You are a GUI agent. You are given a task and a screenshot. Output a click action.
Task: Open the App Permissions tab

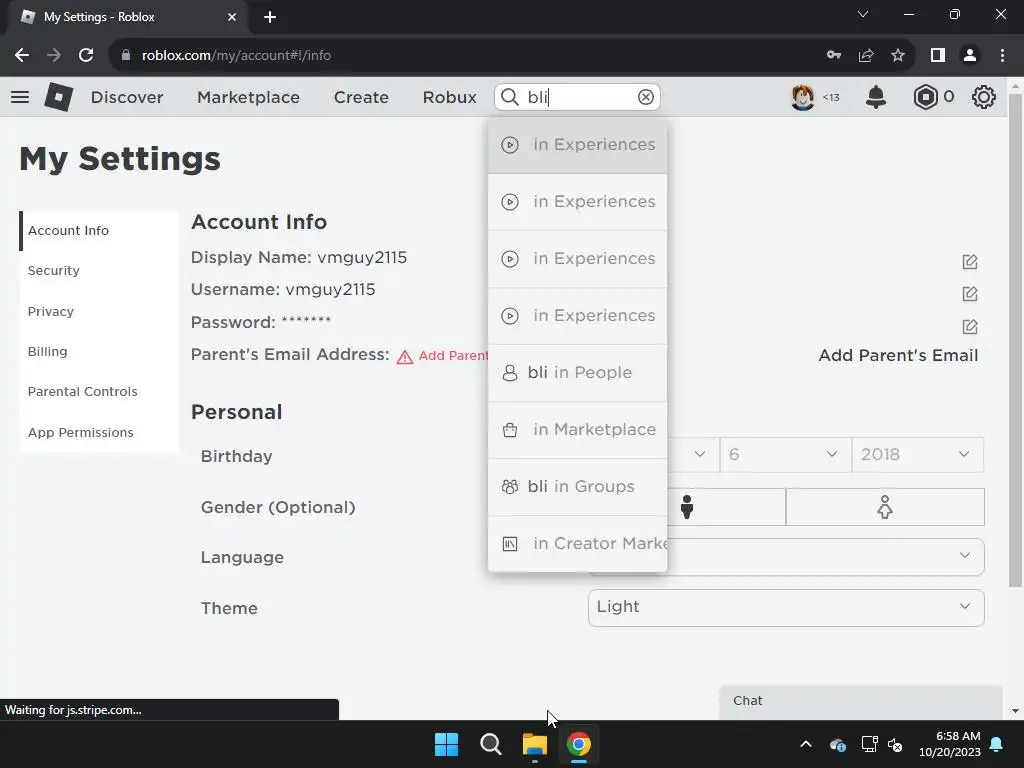(99, 432)
